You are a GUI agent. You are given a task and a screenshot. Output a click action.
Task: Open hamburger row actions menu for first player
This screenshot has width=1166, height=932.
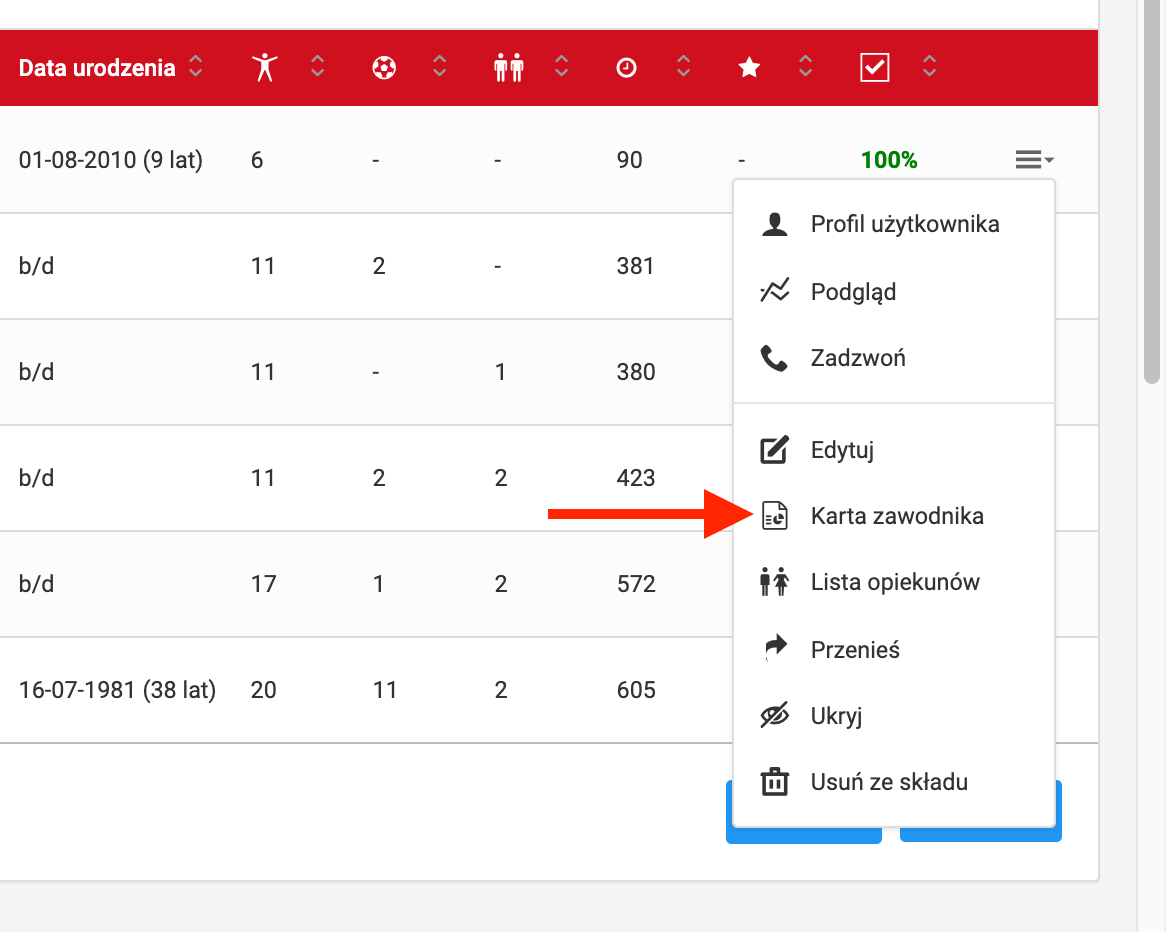1033,160
